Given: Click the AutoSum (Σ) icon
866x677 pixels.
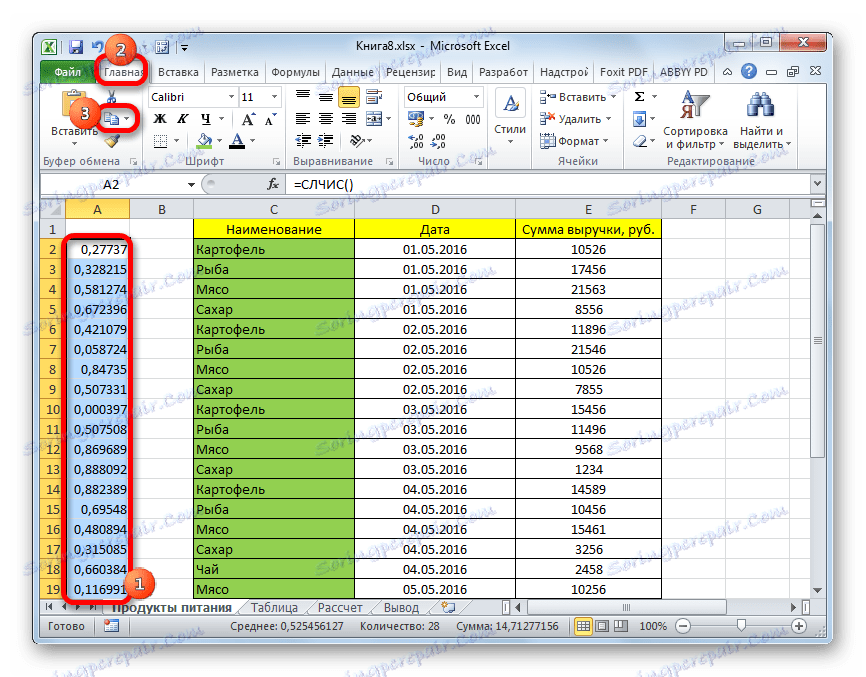Looking at the screenshot, I should pos(640,97).
